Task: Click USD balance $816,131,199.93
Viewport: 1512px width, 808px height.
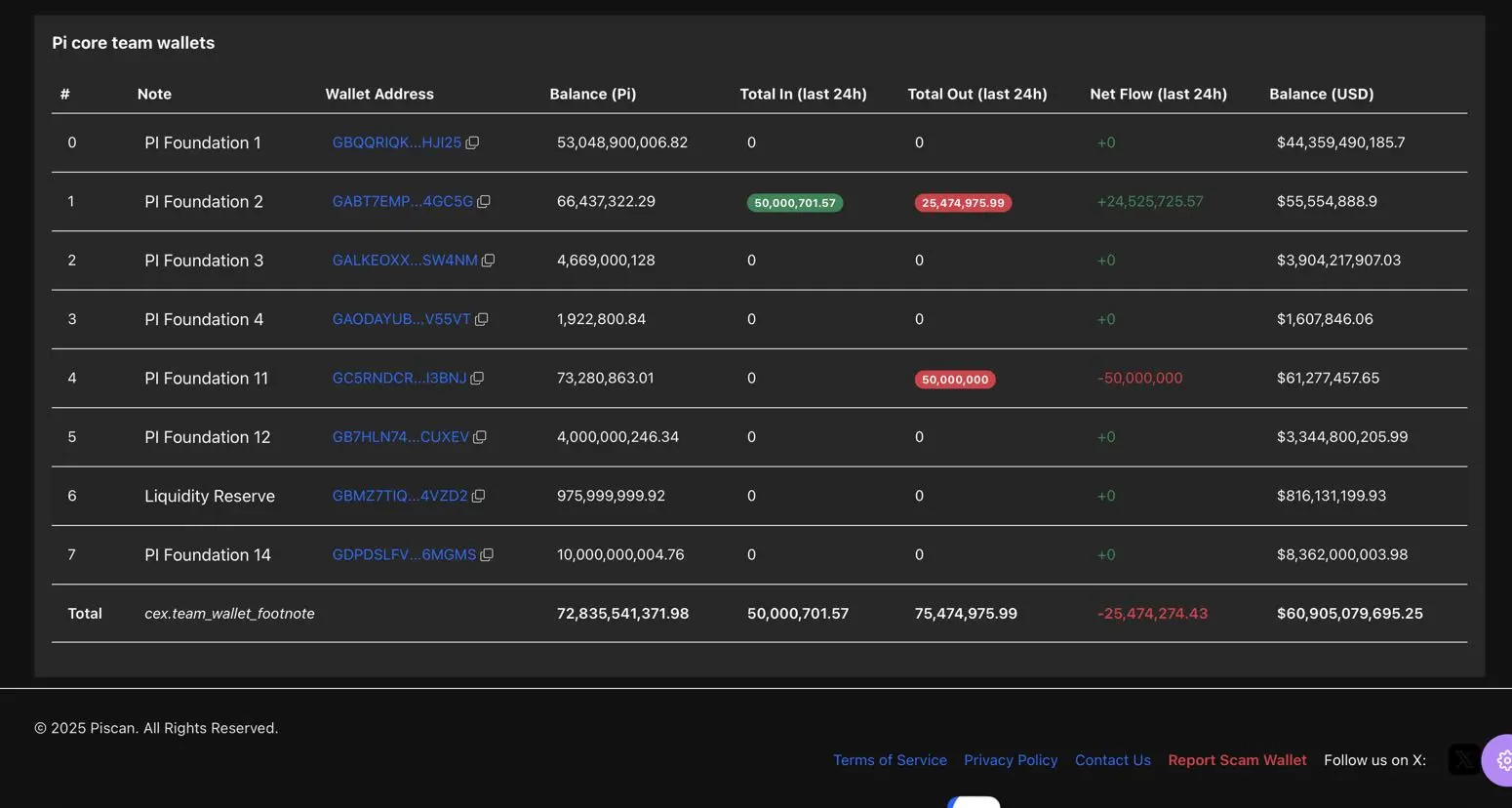Action: [1331, 496]
